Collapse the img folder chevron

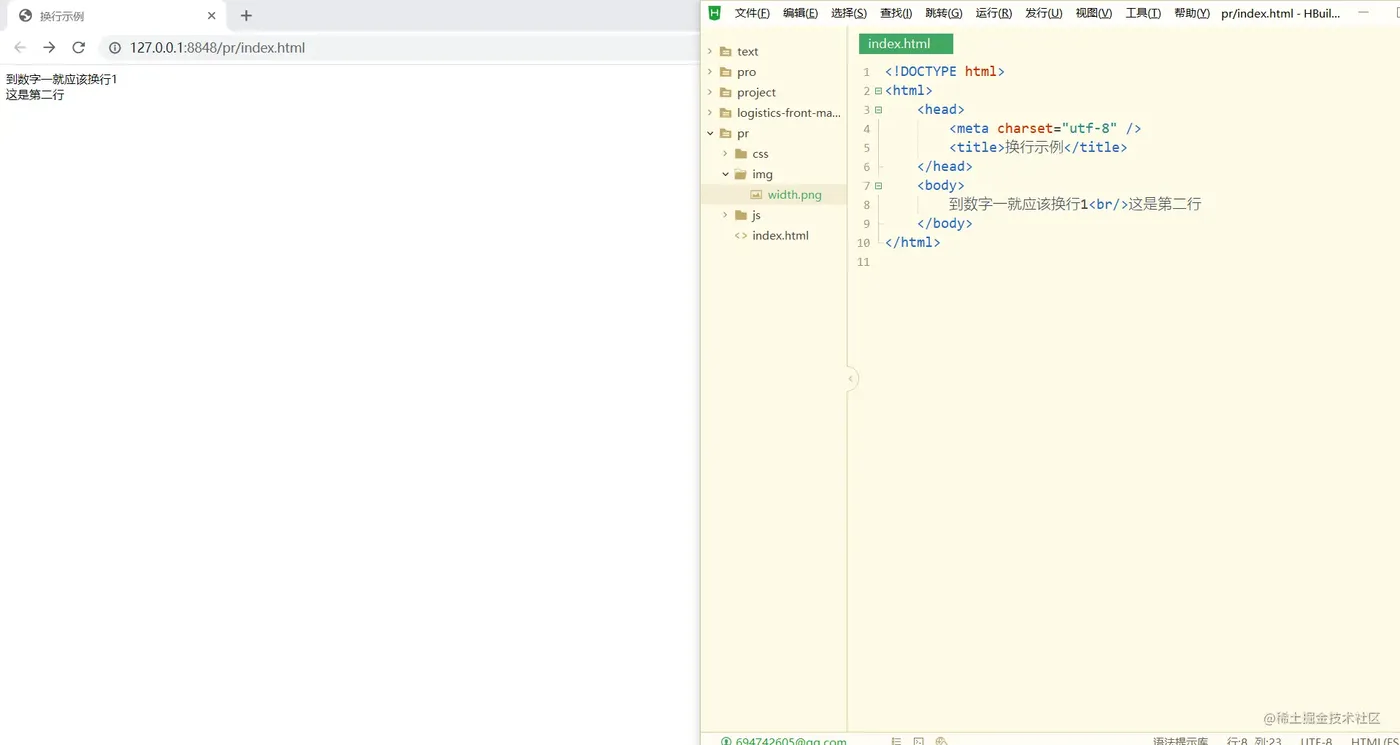pos(725,174)
